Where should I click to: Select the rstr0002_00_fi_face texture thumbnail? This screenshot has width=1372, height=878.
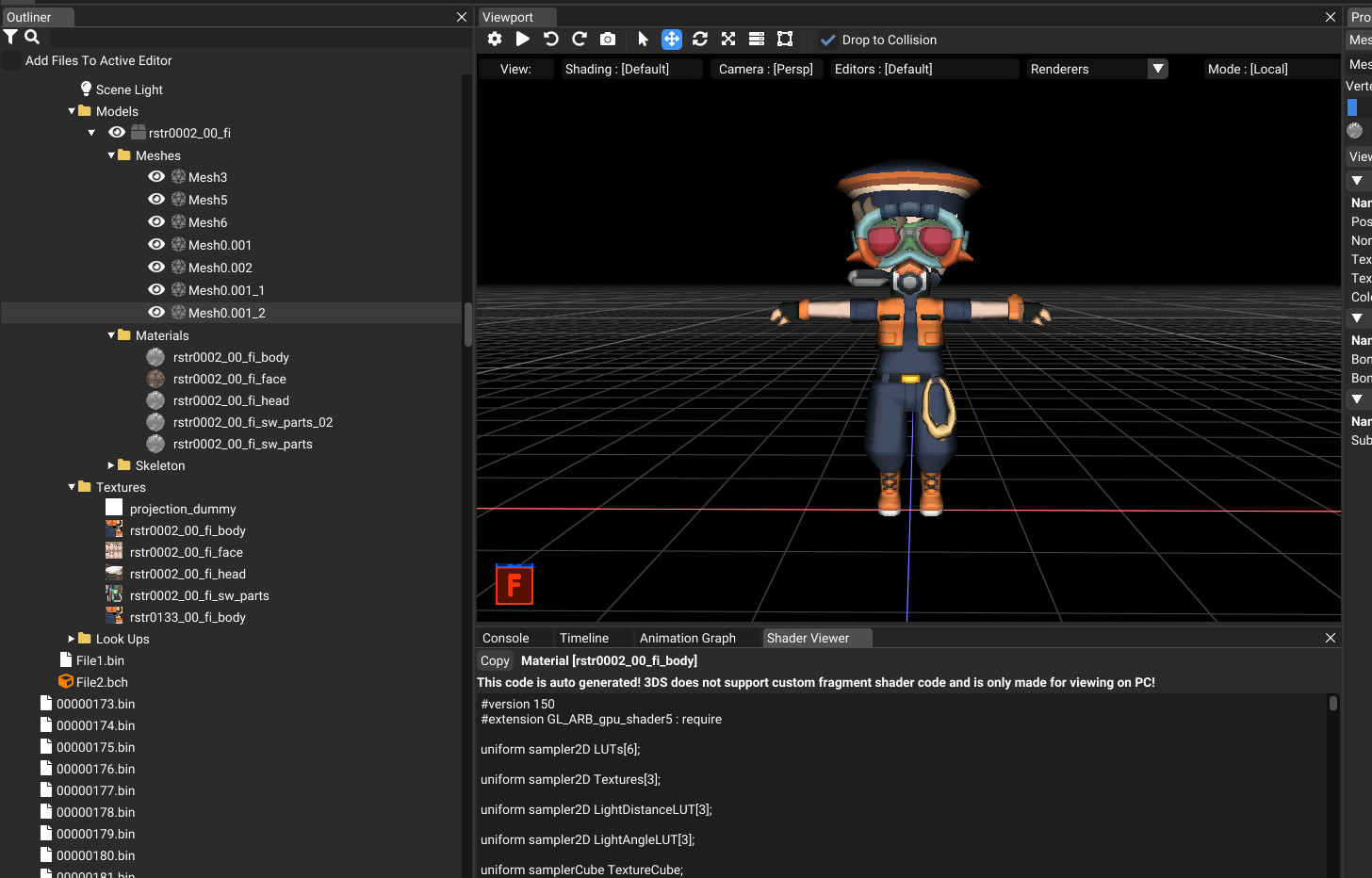click(114, 552)
